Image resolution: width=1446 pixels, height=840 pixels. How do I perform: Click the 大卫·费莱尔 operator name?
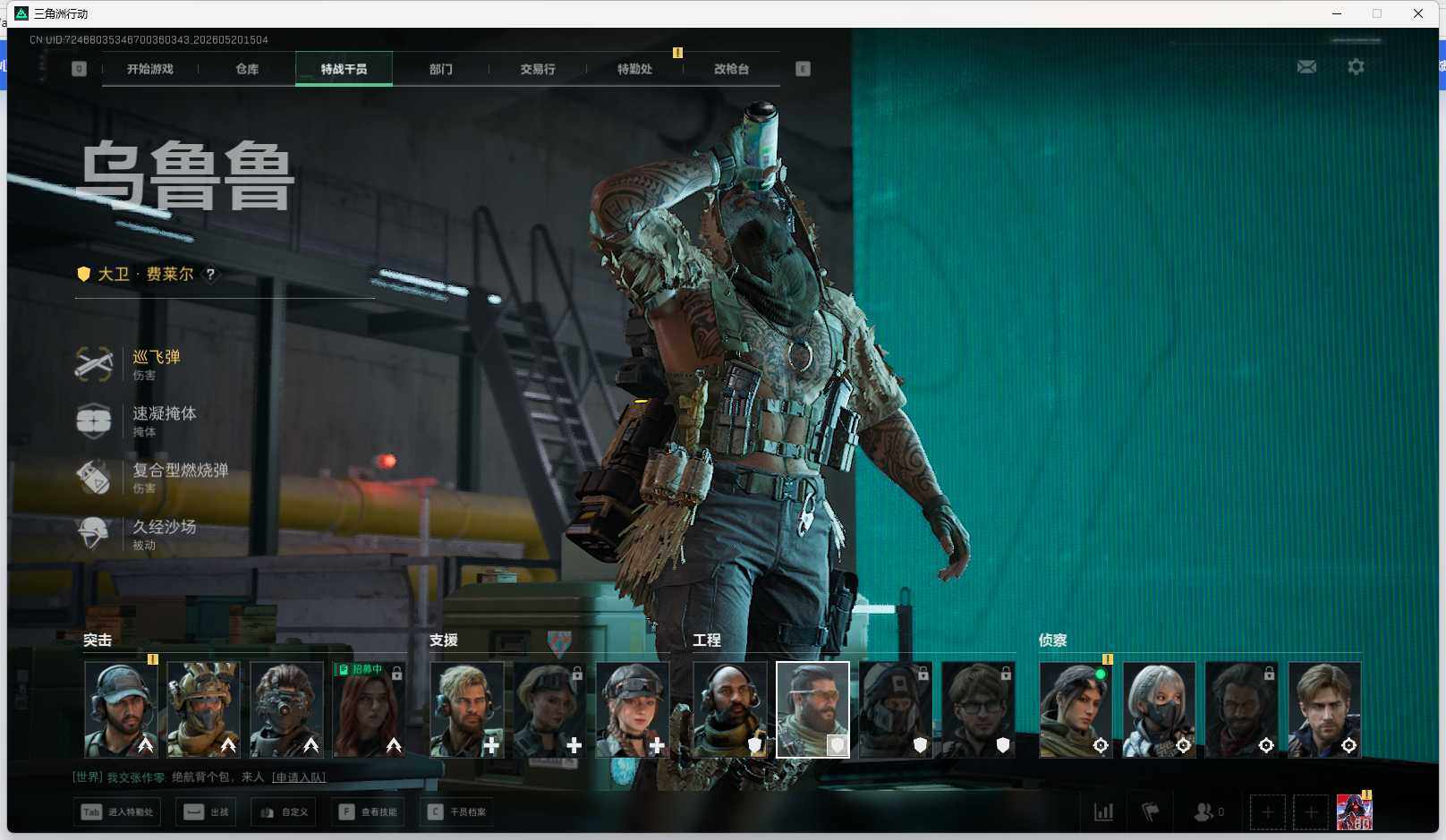pos(146,275)
